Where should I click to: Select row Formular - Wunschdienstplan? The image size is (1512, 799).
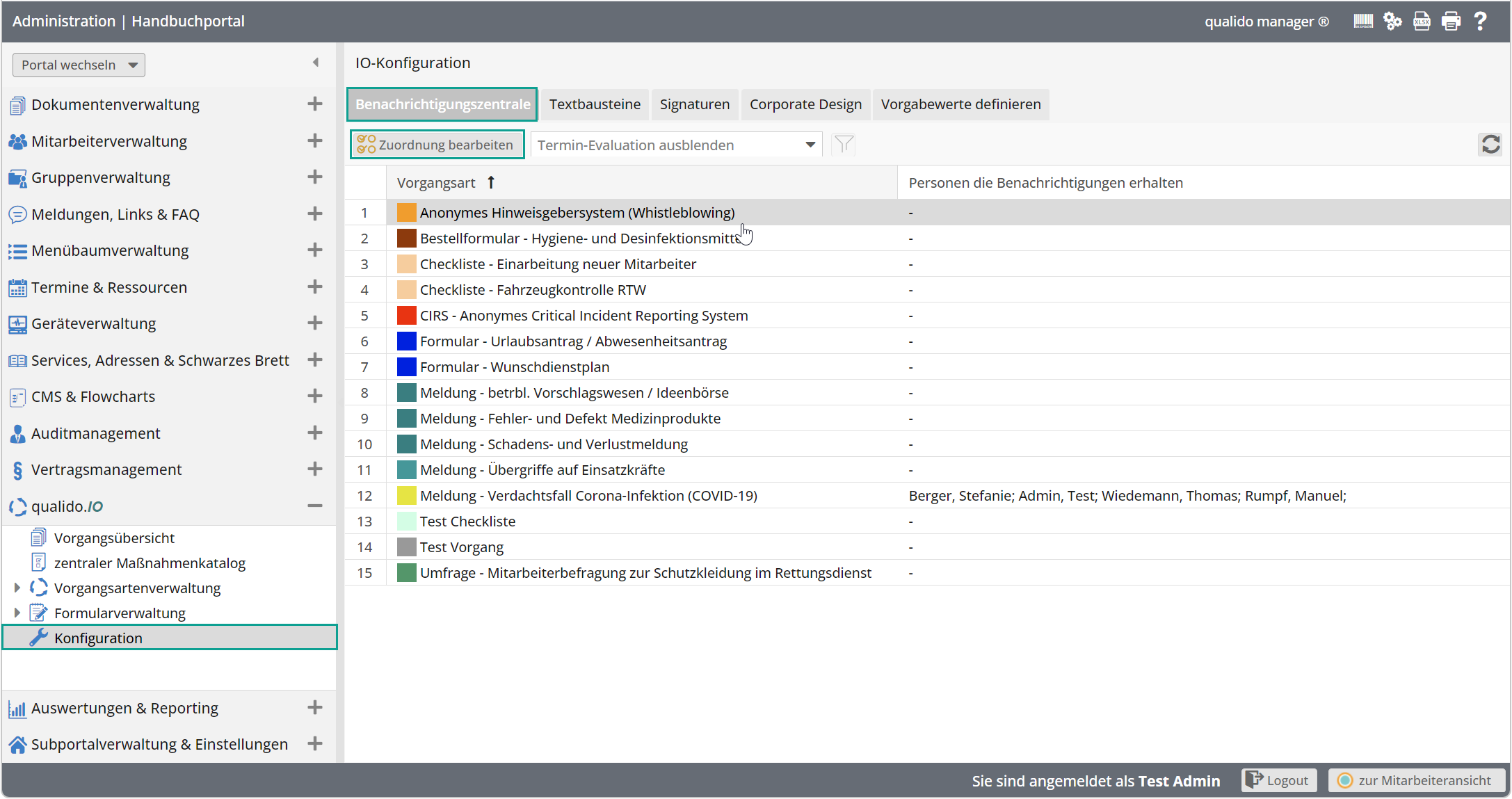927,367
